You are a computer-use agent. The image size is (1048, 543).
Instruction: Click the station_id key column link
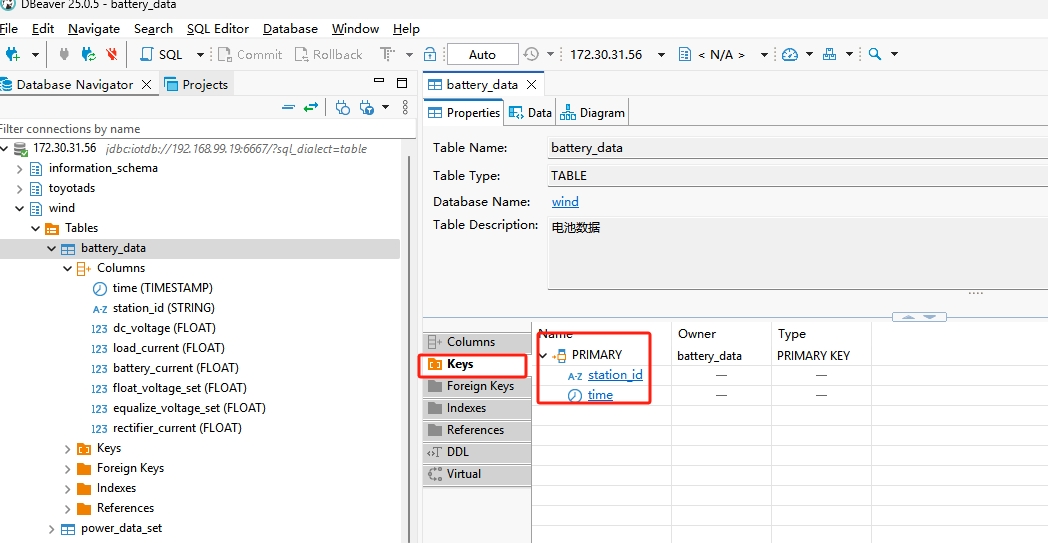tap(614, 375)
